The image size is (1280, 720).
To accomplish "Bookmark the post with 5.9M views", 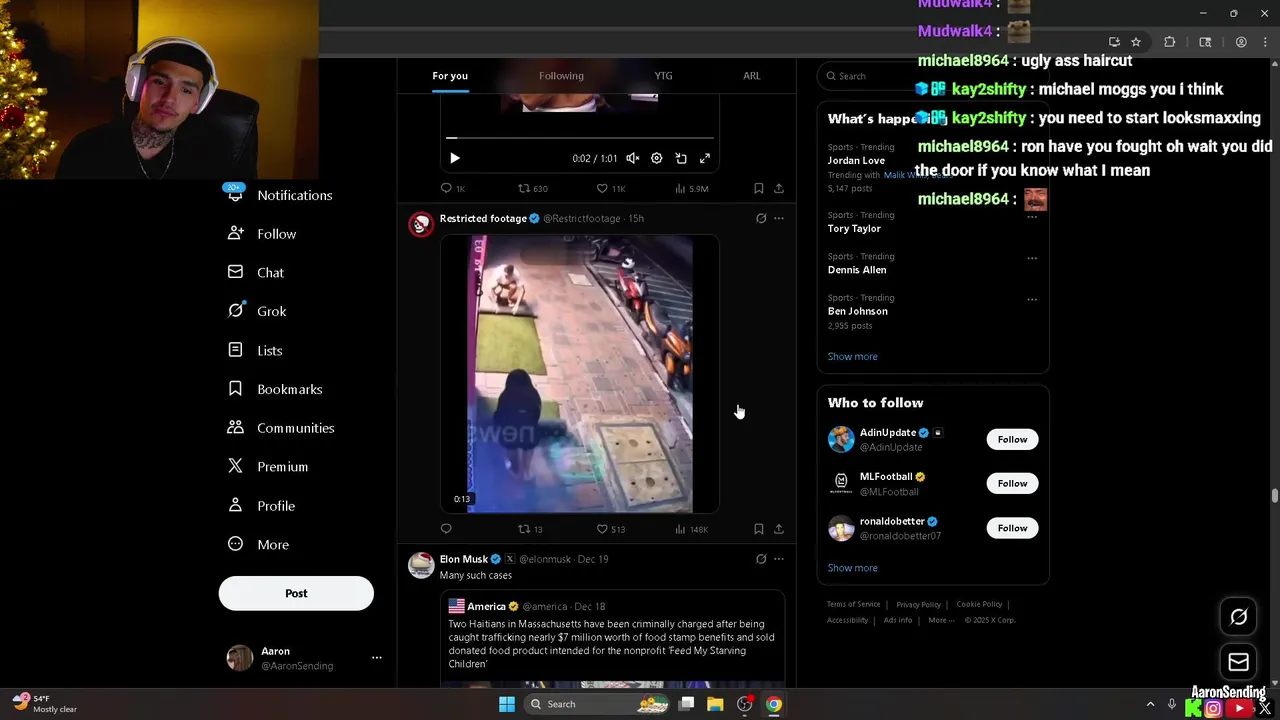I will (x=758, y=188).
